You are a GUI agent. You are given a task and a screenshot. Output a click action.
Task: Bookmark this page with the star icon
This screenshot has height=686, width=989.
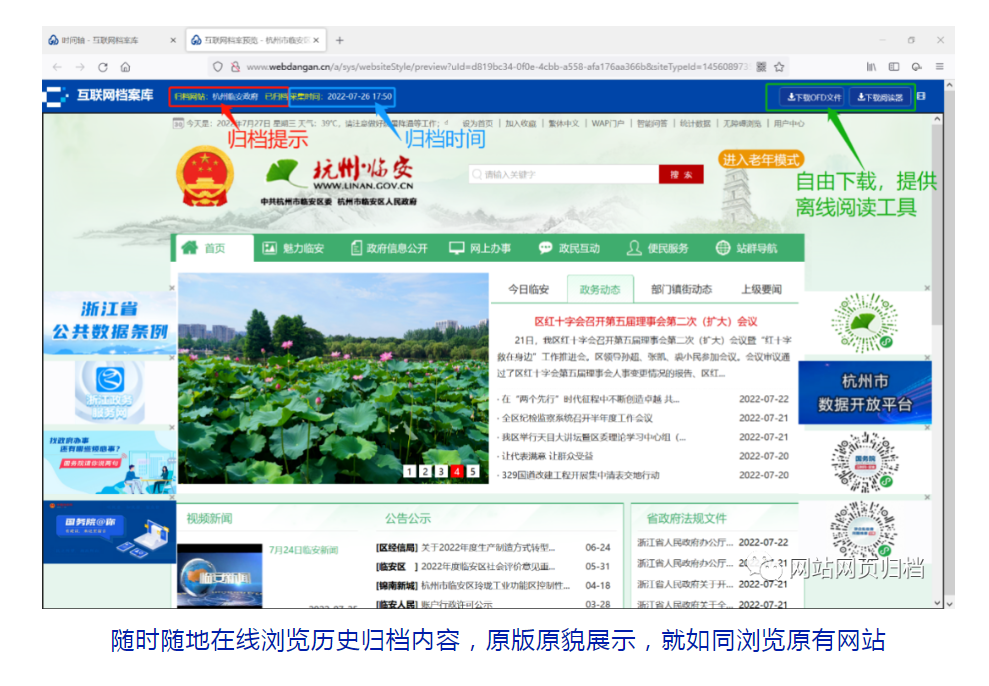pos(779,67)
